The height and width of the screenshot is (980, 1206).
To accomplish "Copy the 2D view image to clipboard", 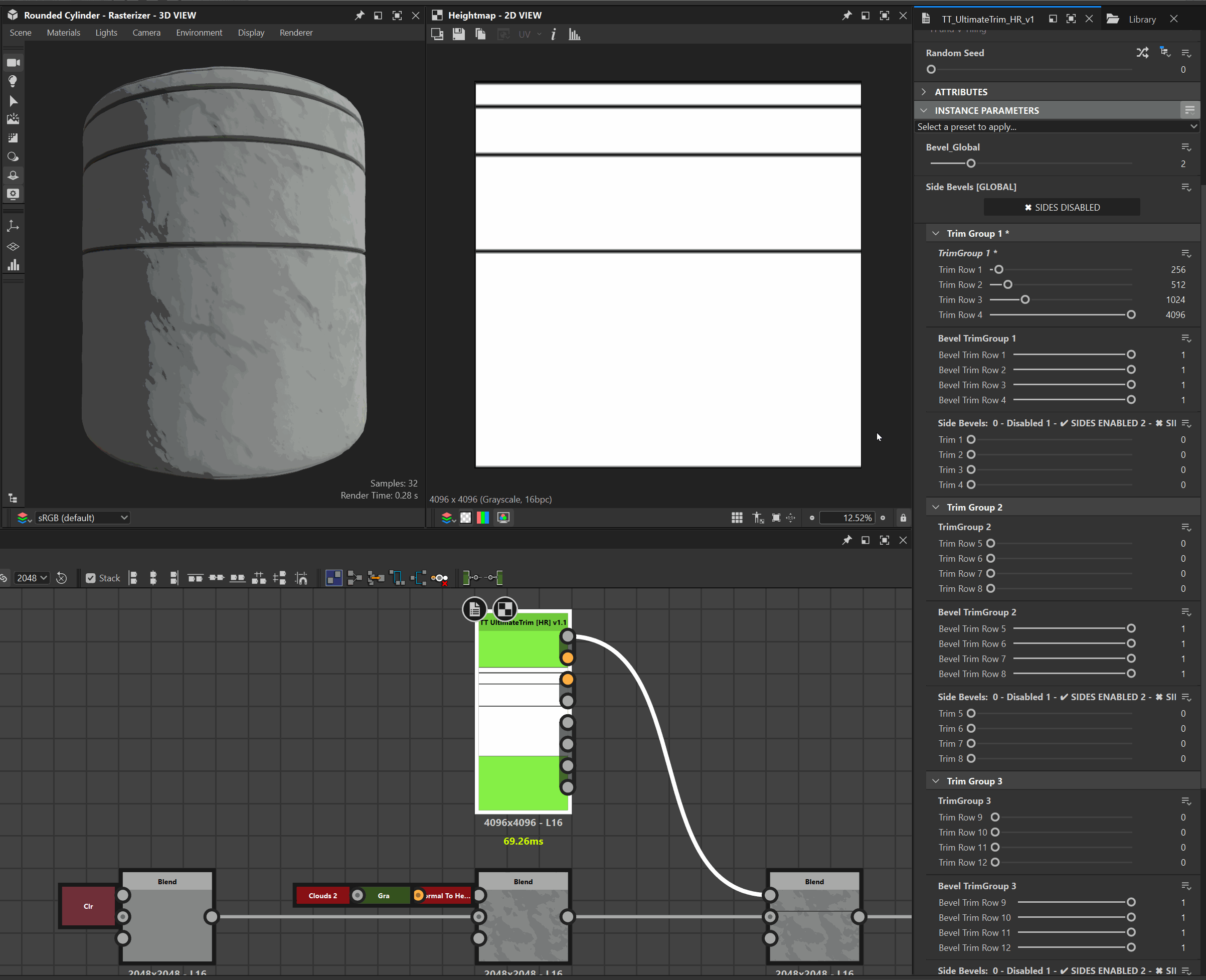I will pos(480,35).
